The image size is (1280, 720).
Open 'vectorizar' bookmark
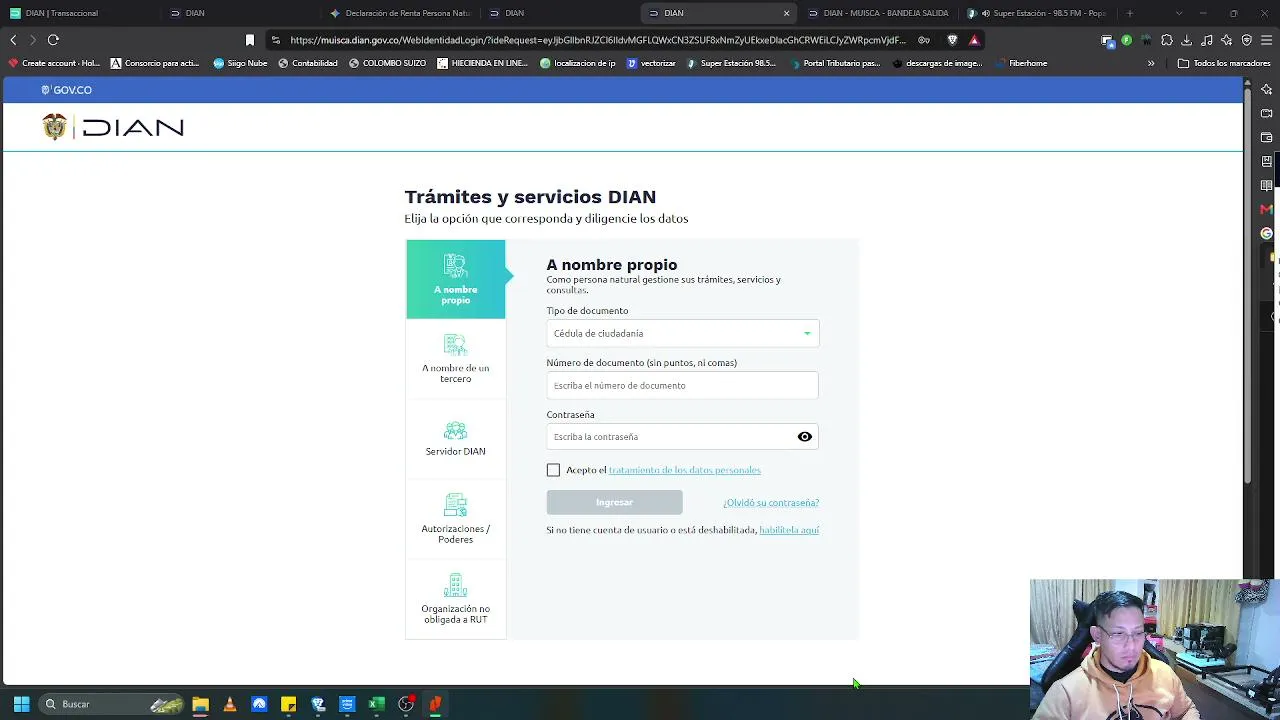click(651, 63)
